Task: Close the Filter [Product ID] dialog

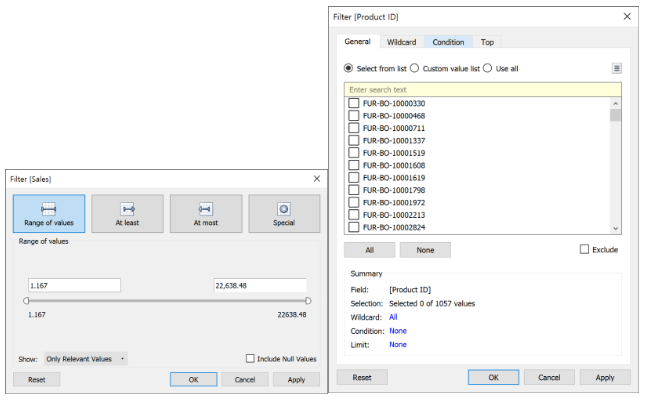Action: pos(627,16)
